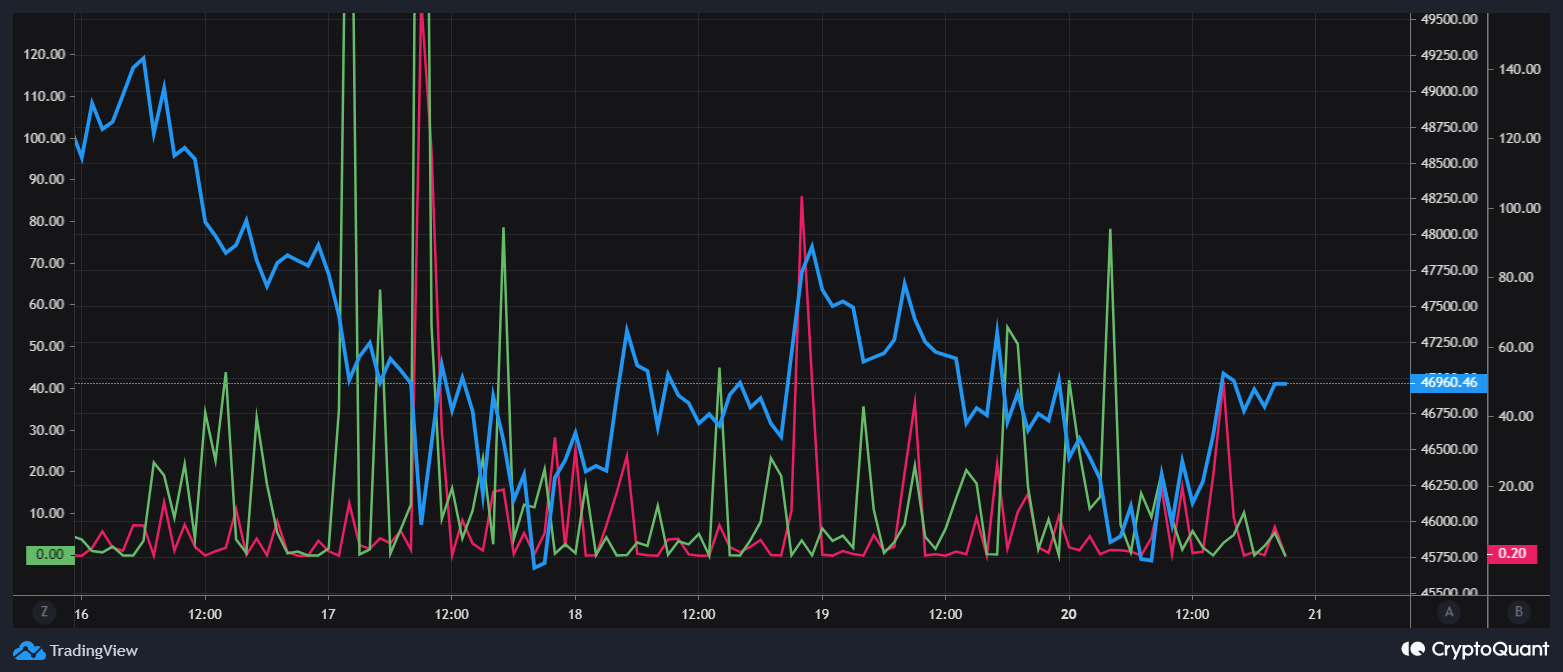Click the Z time-axis settings circle
This screenshot has height=672, width=1563.
tap(44, 612)
